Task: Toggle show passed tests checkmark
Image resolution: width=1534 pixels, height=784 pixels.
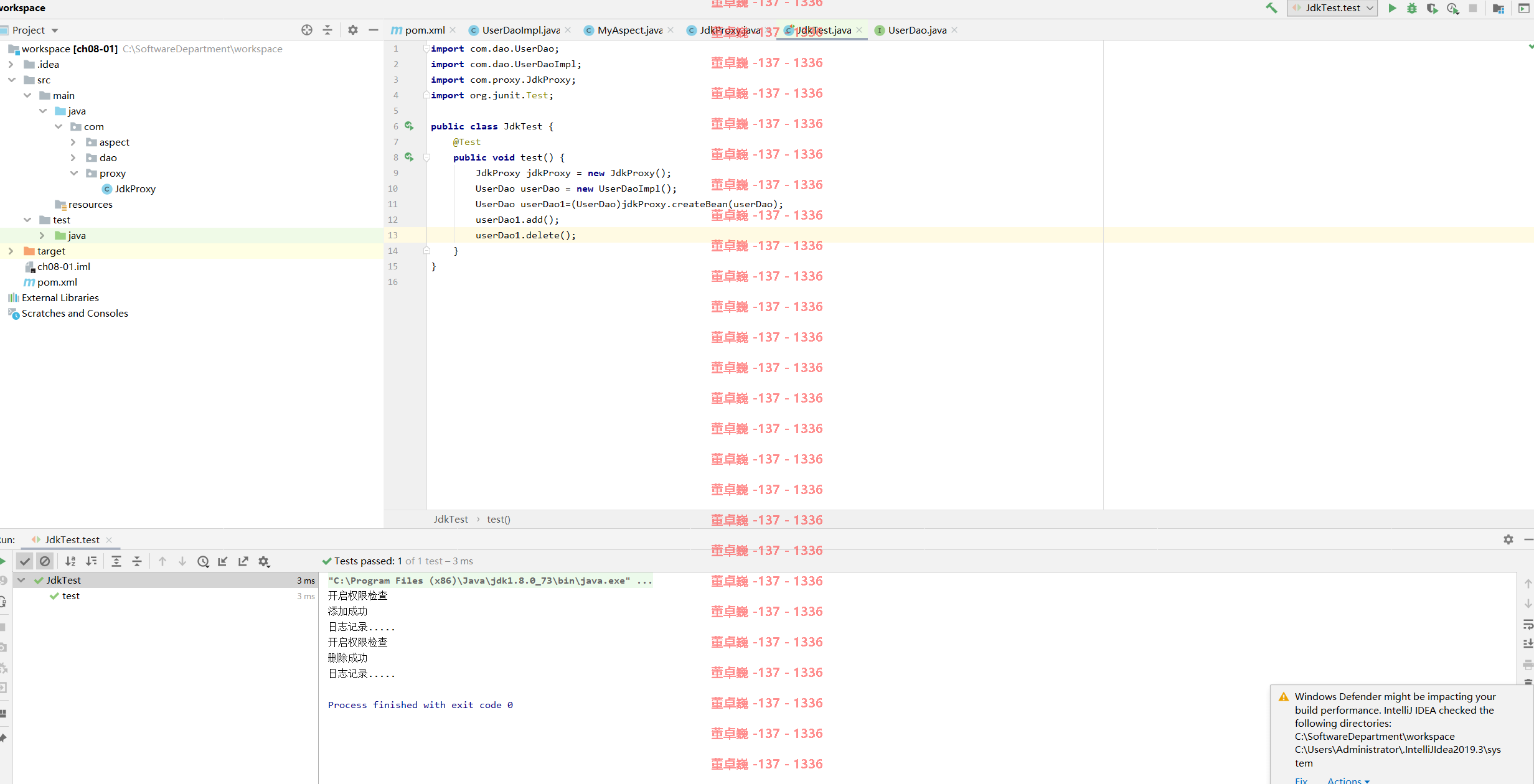Action: coord(24,561)
